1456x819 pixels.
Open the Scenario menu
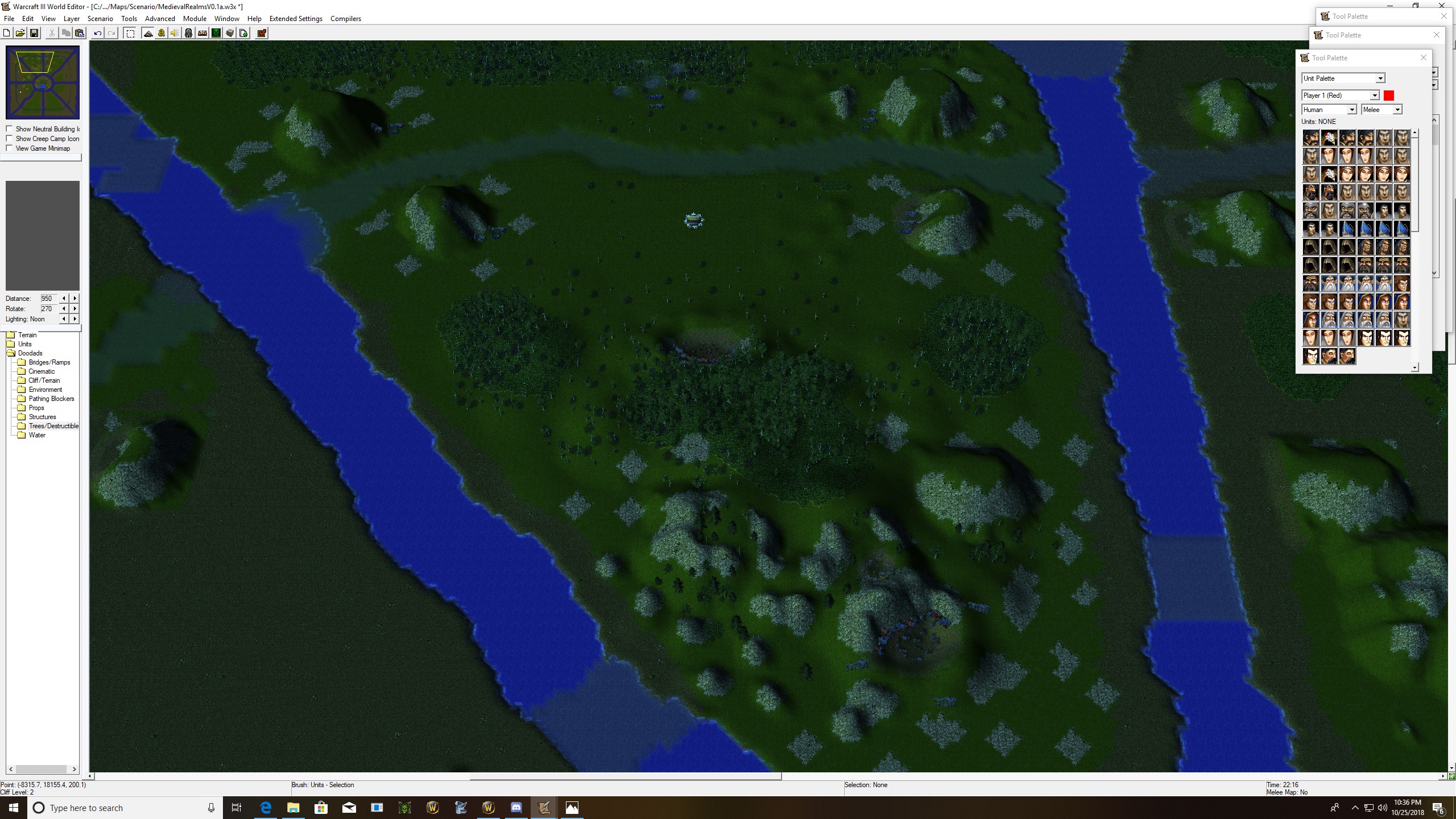(100, 19)
